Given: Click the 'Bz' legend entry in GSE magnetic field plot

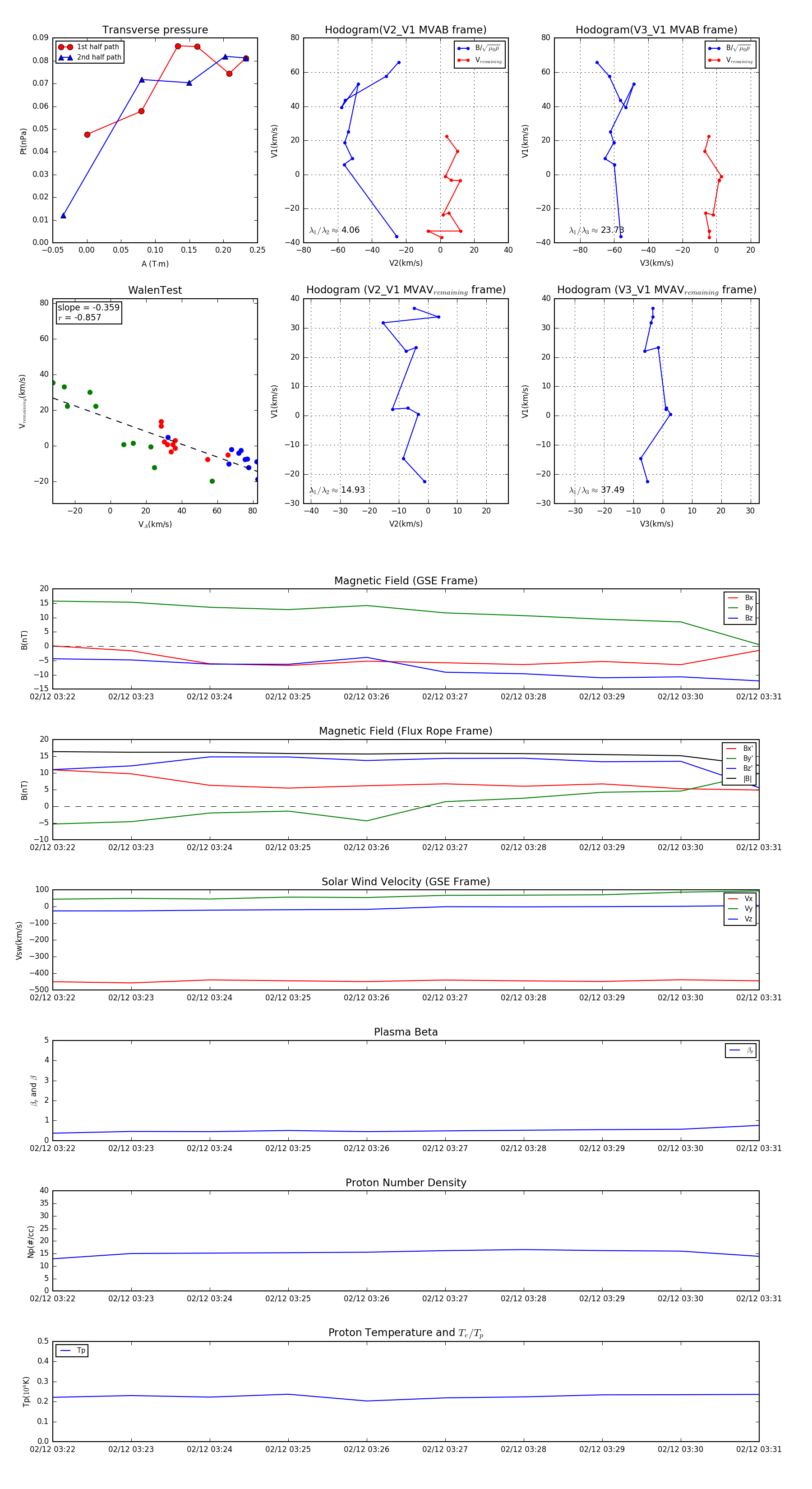Looking at the screenshot, I should click(740, 618).
